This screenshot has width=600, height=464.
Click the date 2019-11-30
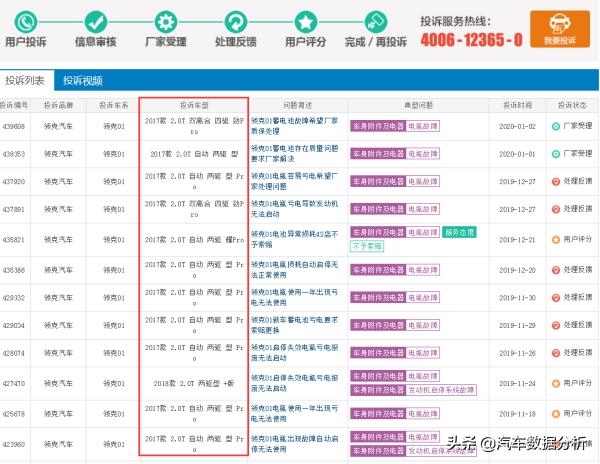click(x=517, y=298)
